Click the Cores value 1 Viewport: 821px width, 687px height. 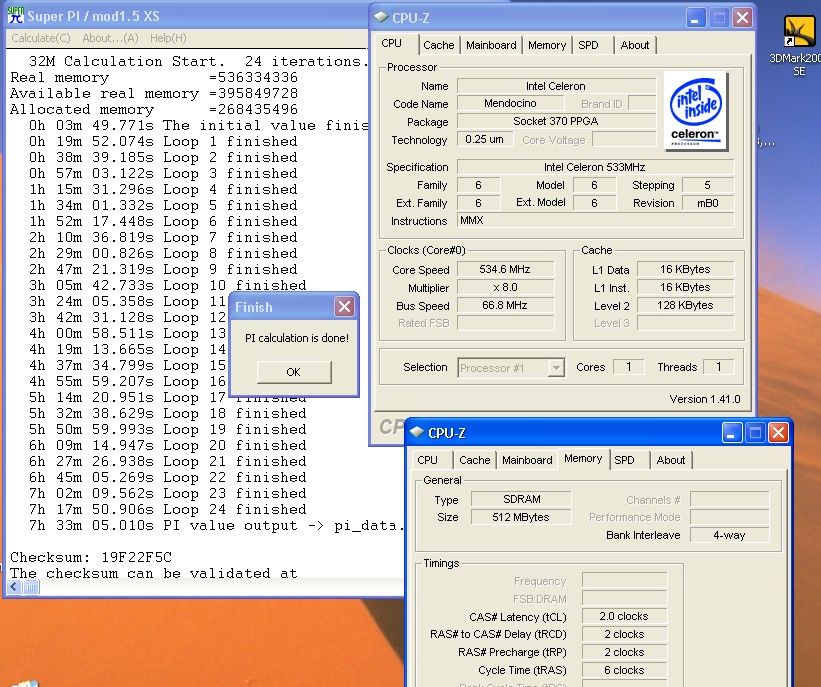point(629,367)
